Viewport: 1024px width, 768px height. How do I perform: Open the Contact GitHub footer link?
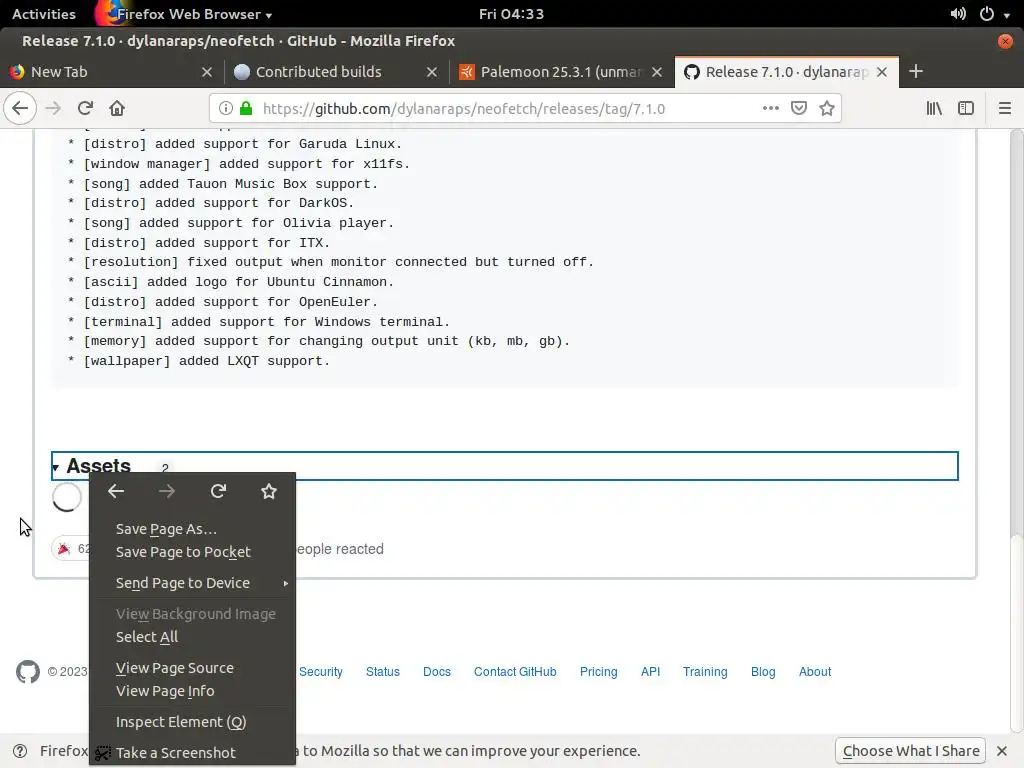[x=515, y=672]
